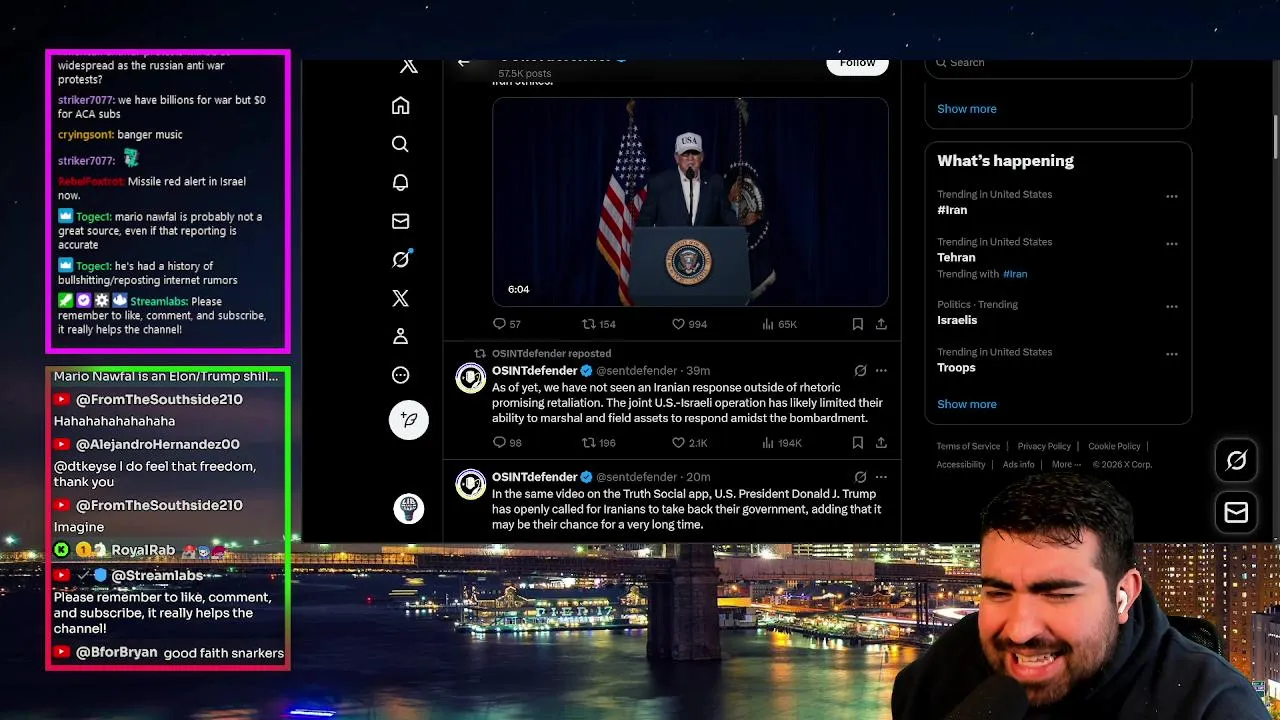Viewport: 1280px width, 720px height.
Task: Open more options on 39m post
Action: coord(881,371)
